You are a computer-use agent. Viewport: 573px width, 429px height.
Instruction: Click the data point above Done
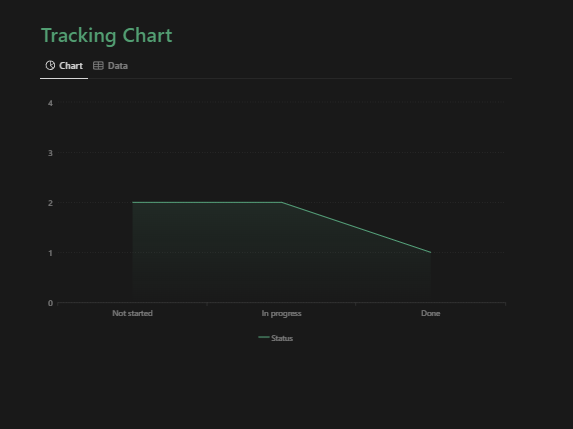(431, 252)
